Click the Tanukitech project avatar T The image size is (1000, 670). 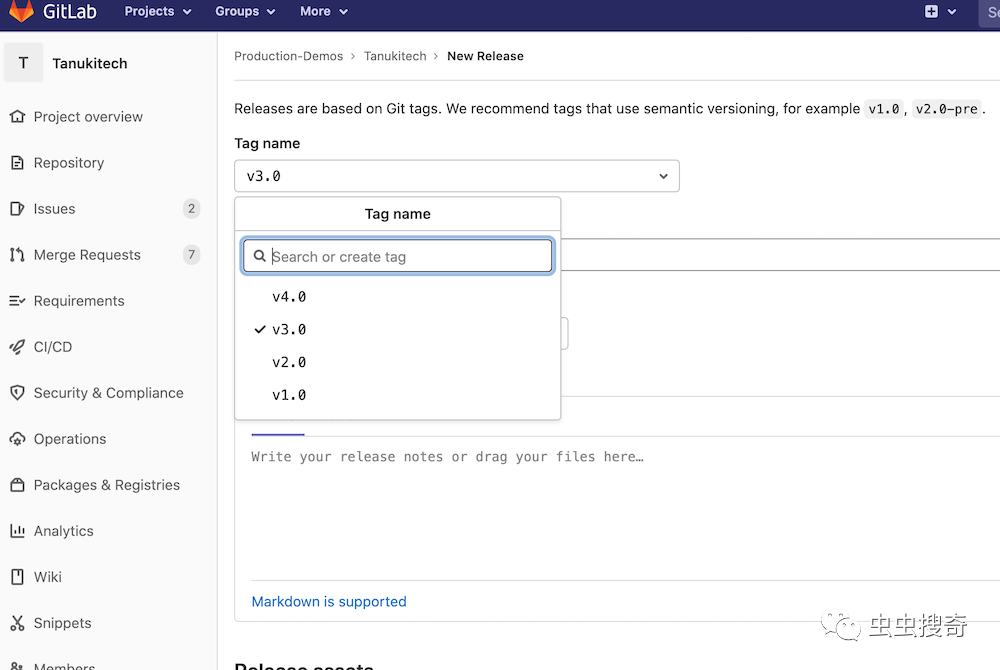pyautogui.click(x=24, y=62)
